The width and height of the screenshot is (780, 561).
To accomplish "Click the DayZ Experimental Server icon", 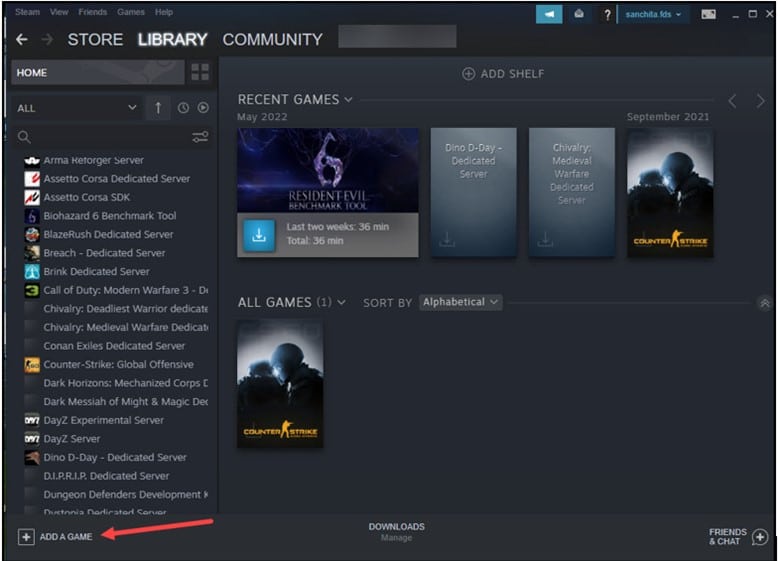I will (x=32, y=420).
